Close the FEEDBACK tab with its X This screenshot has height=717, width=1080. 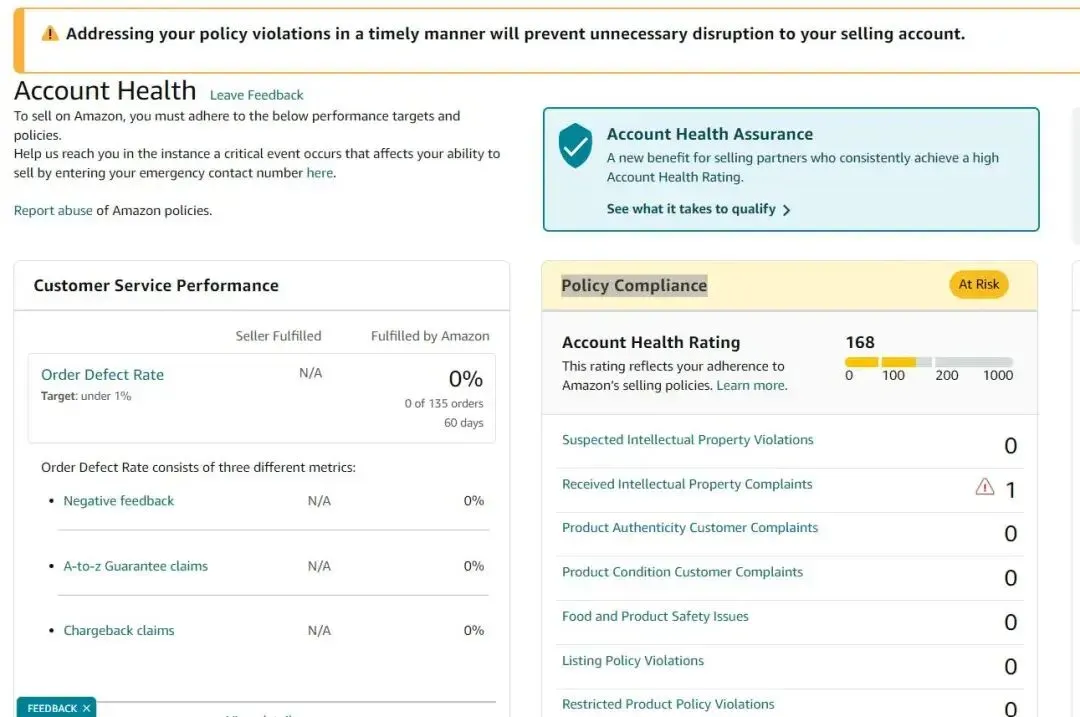tap(86, 708)
